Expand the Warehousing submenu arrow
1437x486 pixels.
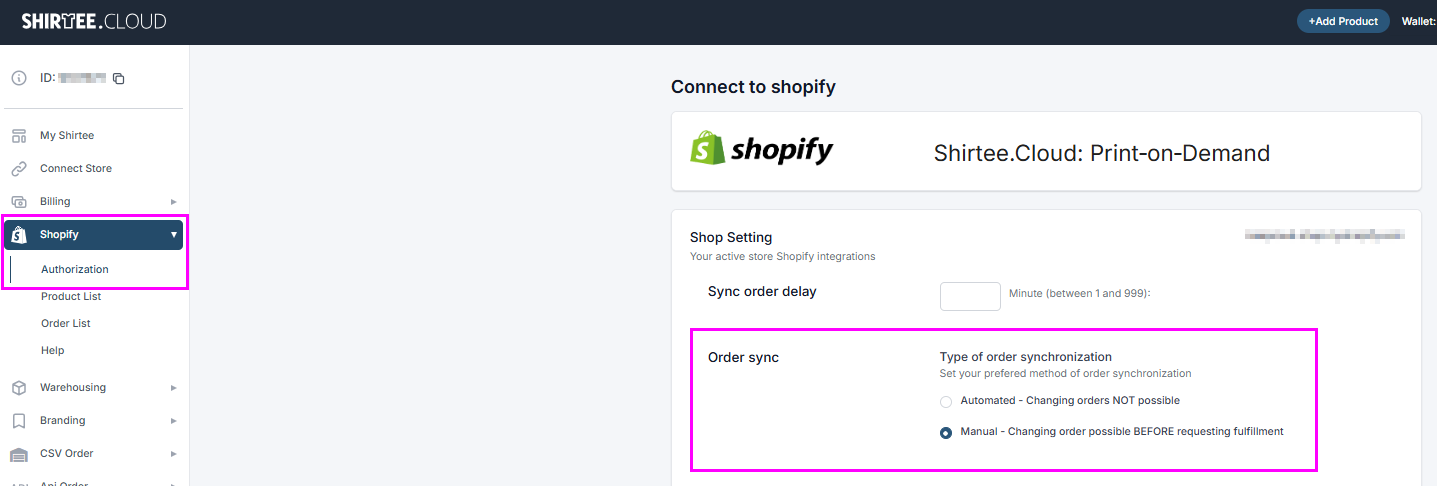tap(173, 387)
